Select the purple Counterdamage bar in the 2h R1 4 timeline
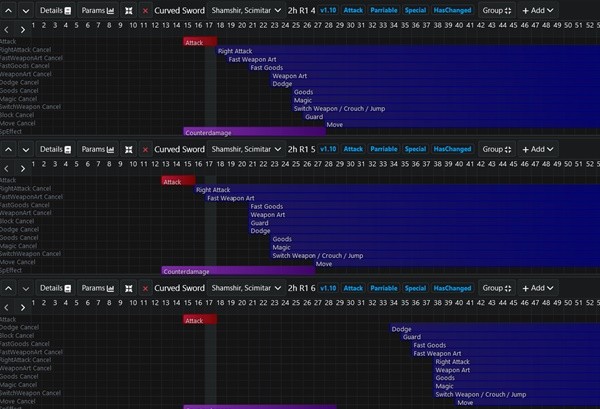The height and width of the screenshot is (409, 600). 254,131
